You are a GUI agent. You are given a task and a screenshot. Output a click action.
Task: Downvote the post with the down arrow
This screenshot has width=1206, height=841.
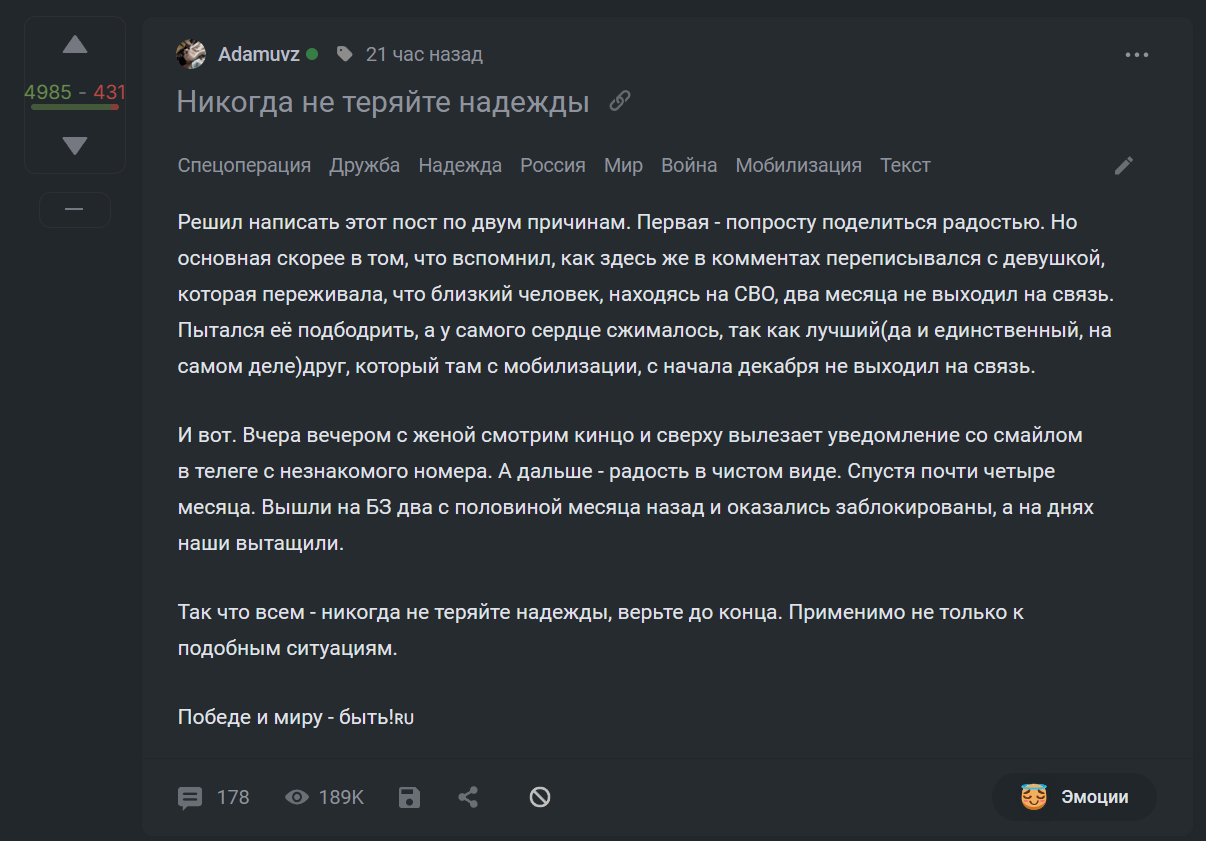(75, 146)
